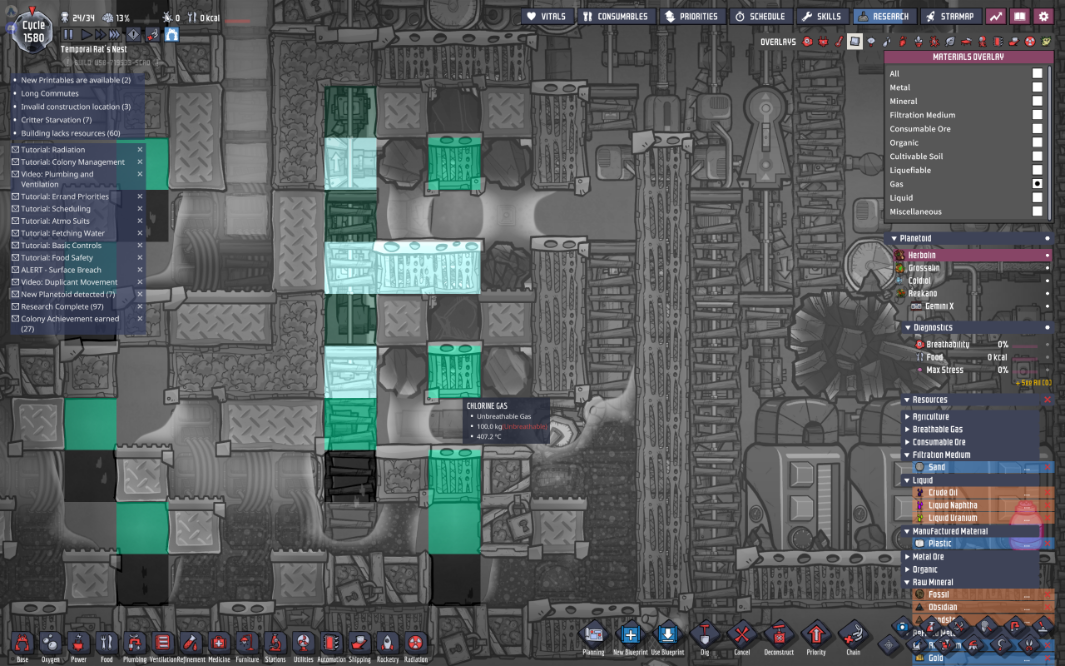
Task: Collapse the Diagnostics section
Action: tap(908, 327)
